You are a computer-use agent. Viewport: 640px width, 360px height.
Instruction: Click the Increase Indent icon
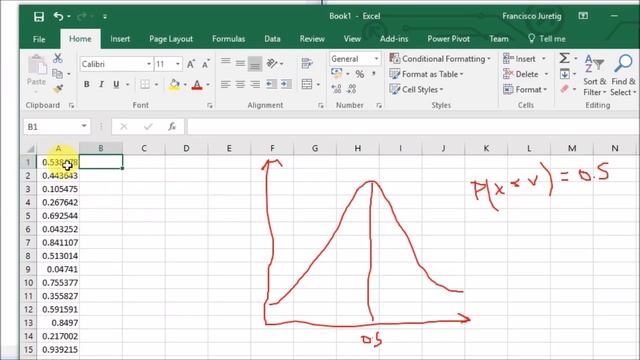pos(286,84)
